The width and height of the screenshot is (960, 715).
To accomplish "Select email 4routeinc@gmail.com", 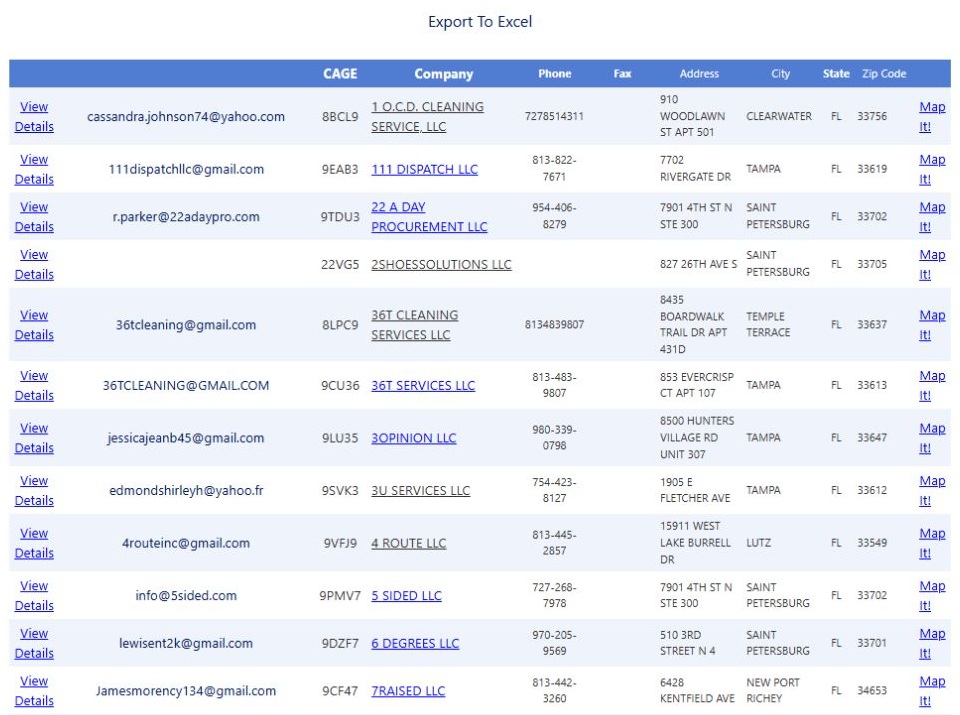I will coord(186,543).
